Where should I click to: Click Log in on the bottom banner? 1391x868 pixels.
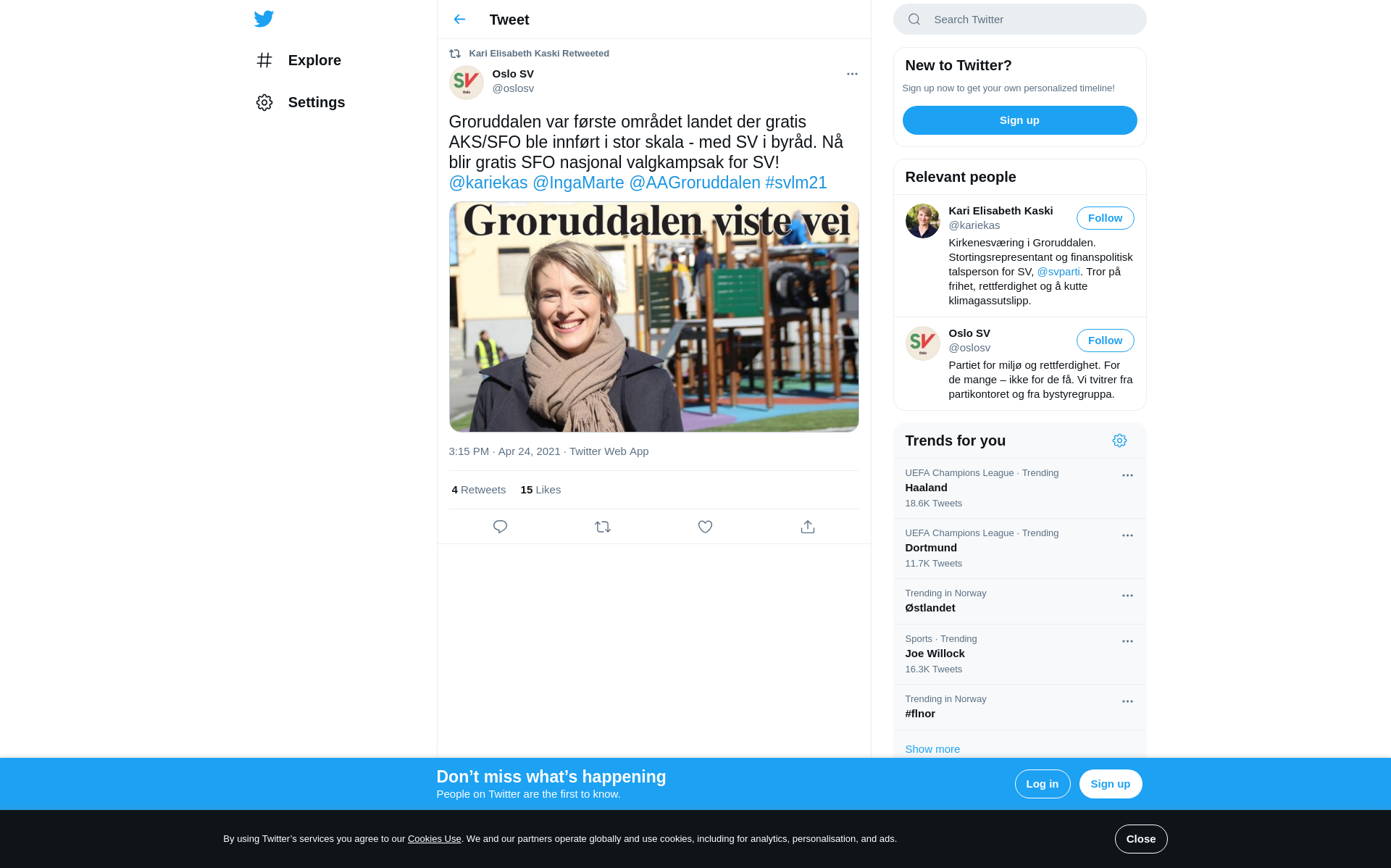[1042, 784]
